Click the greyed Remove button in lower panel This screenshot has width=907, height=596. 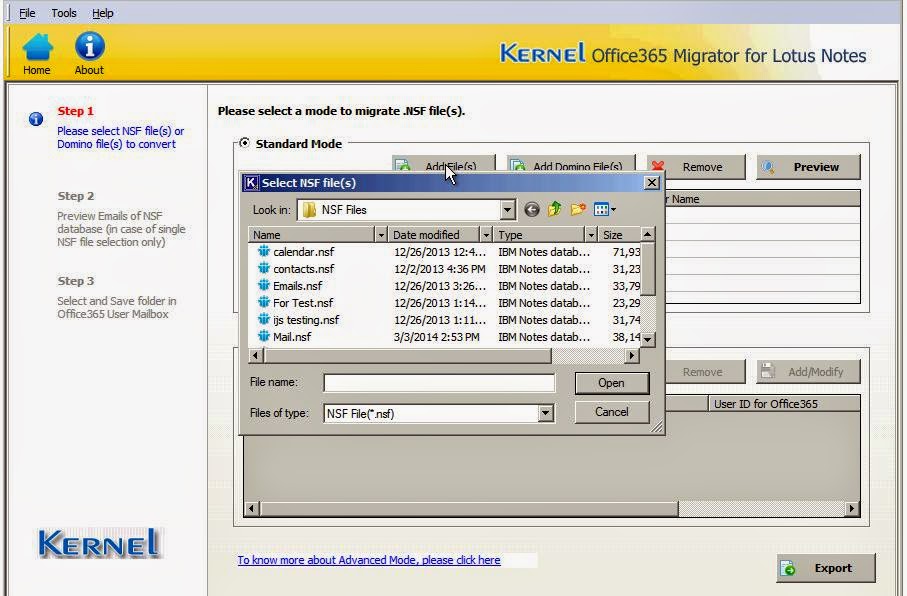pos(702,371)
